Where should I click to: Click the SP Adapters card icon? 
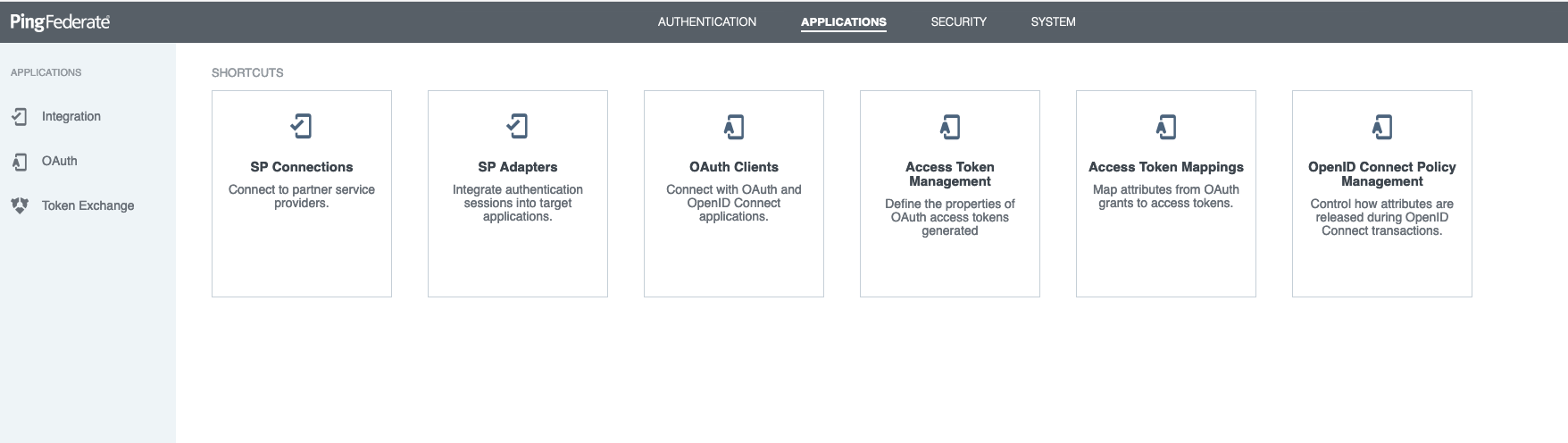coord(518,127)
